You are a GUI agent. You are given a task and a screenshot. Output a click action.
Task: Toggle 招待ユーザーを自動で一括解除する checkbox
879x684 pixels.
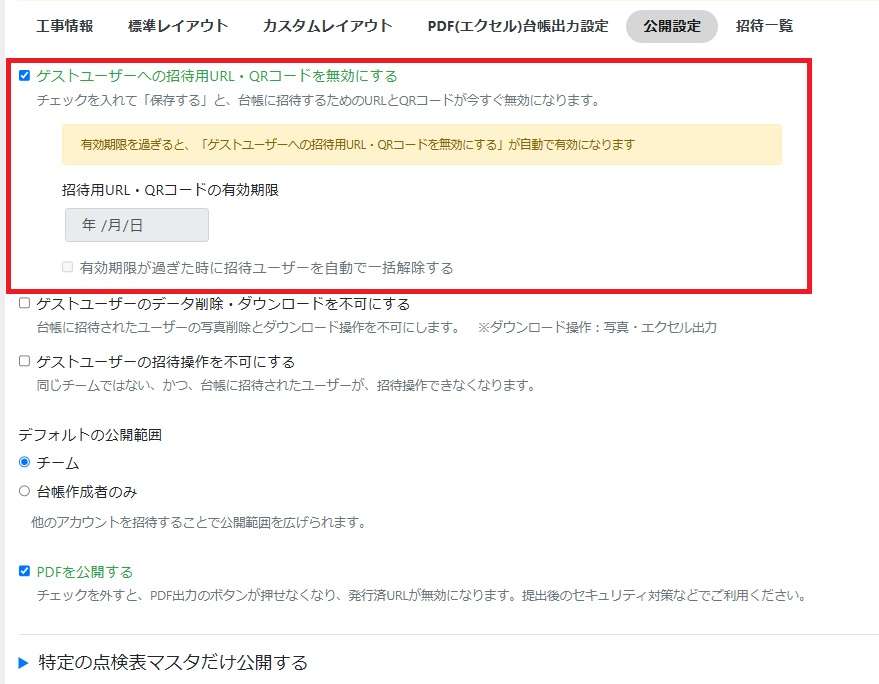tap(68, 267)
